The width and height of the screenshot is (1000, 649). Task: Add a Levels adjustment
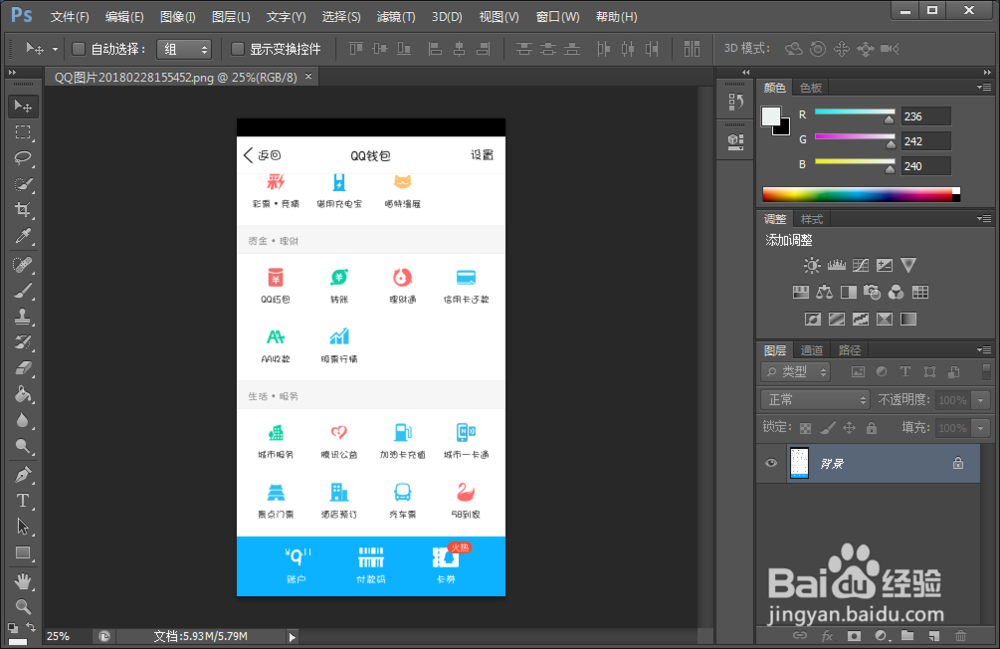tap(836, 265)
